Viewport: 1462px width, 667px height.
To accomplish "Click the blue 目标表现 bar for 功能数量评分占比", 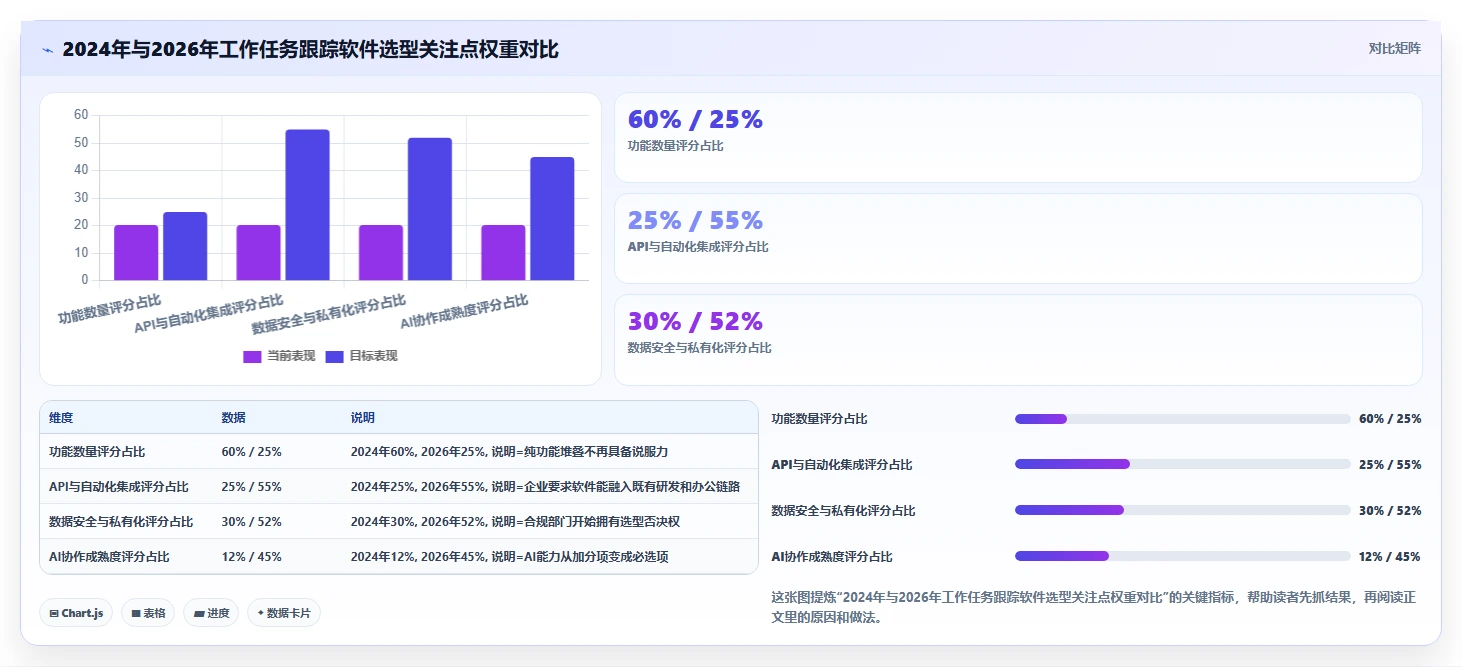I will point(185,246).
